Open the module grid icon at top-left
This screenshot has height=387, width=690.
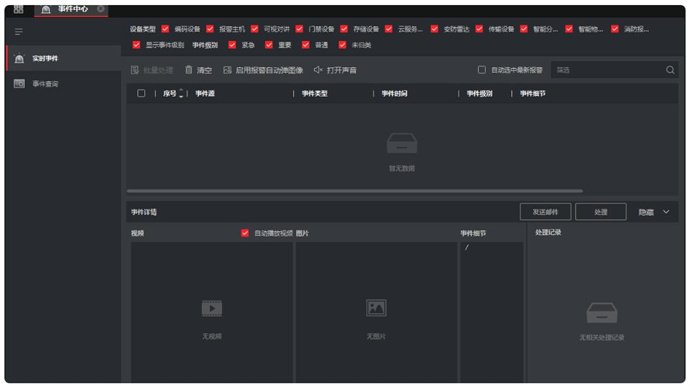pyautogui.click(x=18, y=9)
